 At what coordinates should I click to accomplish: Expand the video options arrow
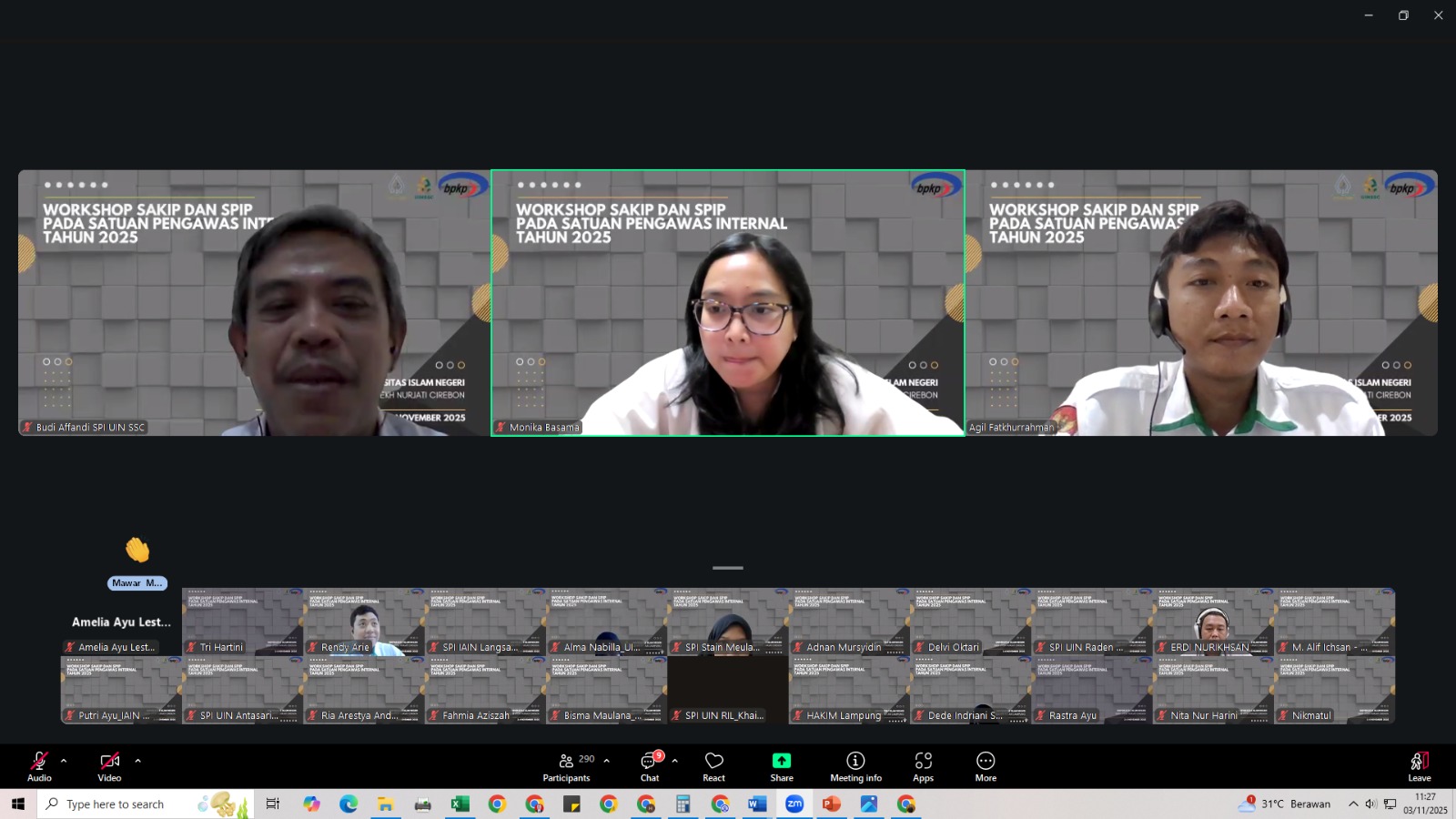(138, 761)
